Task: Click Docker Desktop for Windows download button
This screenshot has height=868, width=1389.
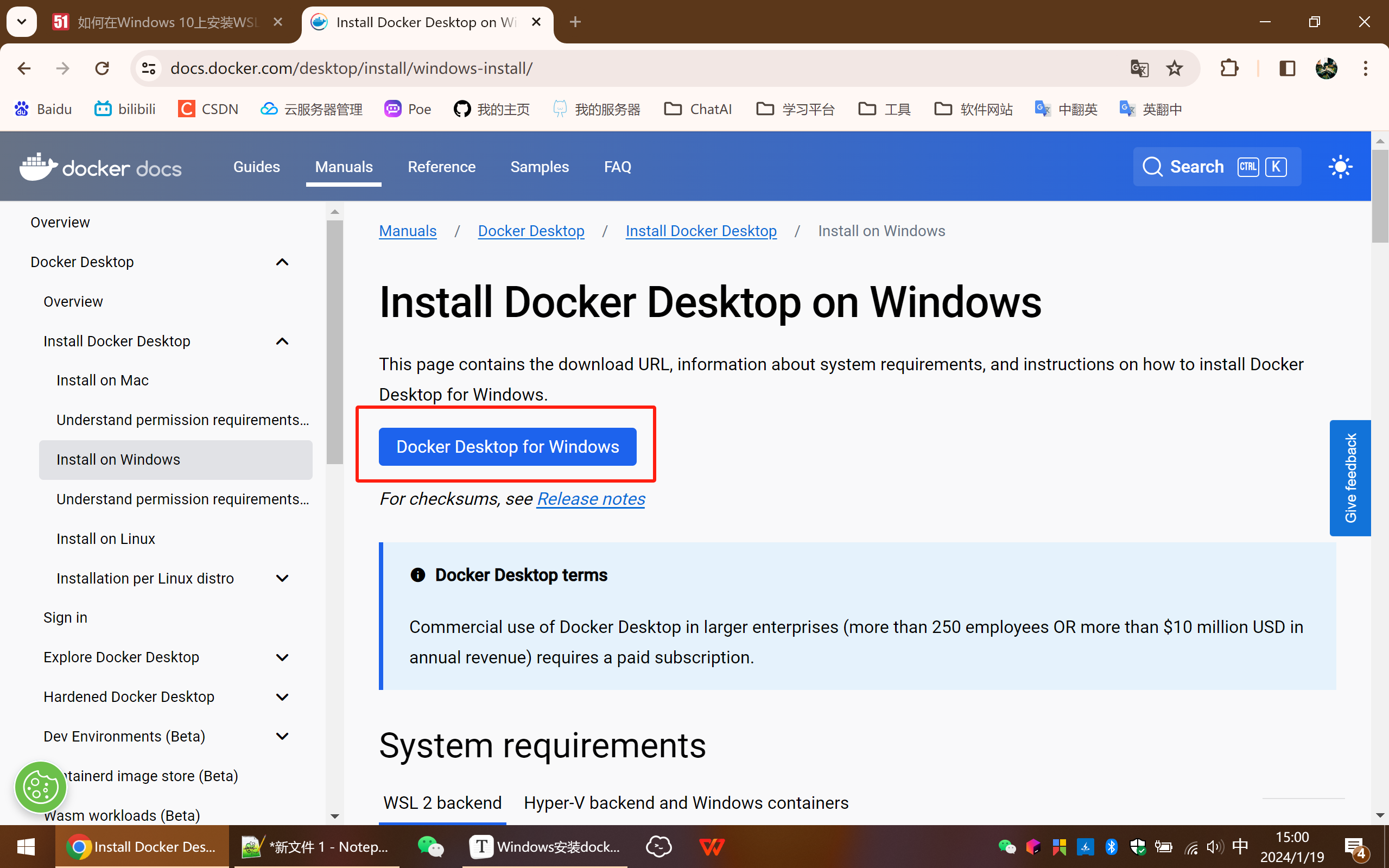Action: click(x=507, y=446)
